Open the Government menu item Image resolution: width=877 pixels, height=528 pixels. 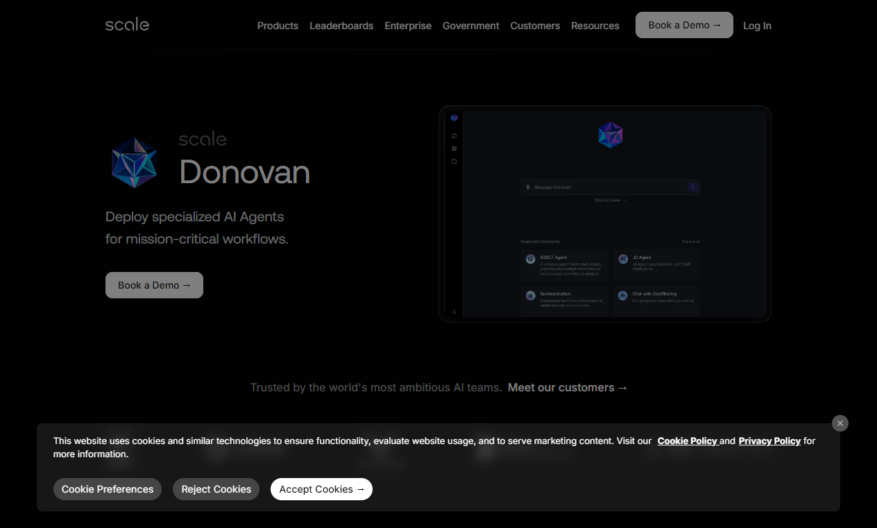[470, 26]
